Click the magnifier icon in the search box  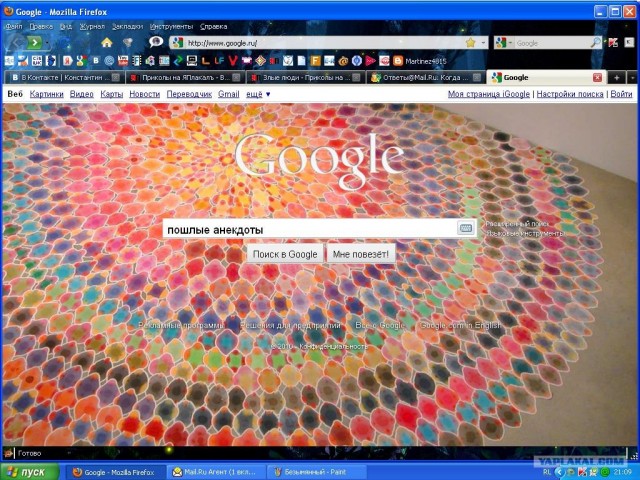click(596, 42)
